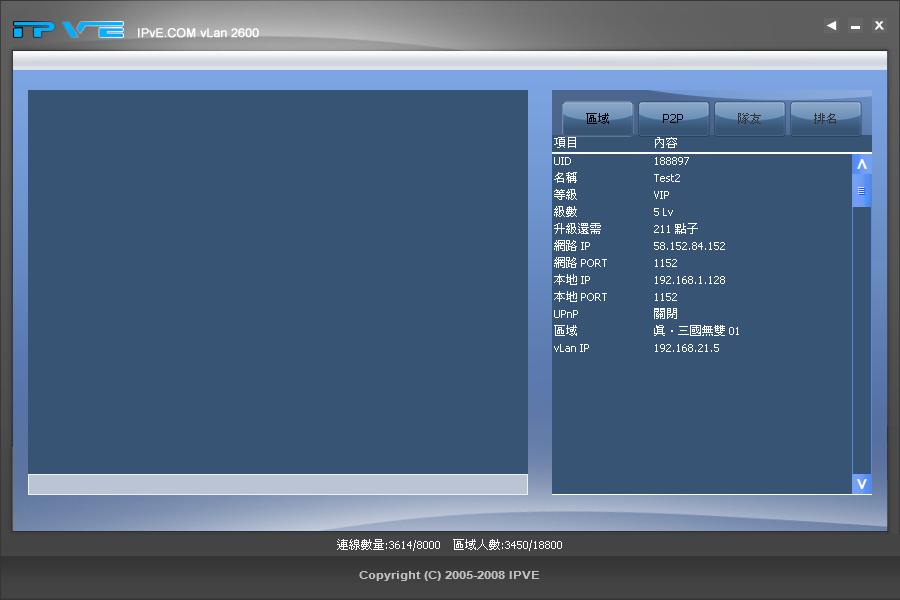The image size is (900, 600).
Task: Minimize the IPvE window
Action: (855, 26)
